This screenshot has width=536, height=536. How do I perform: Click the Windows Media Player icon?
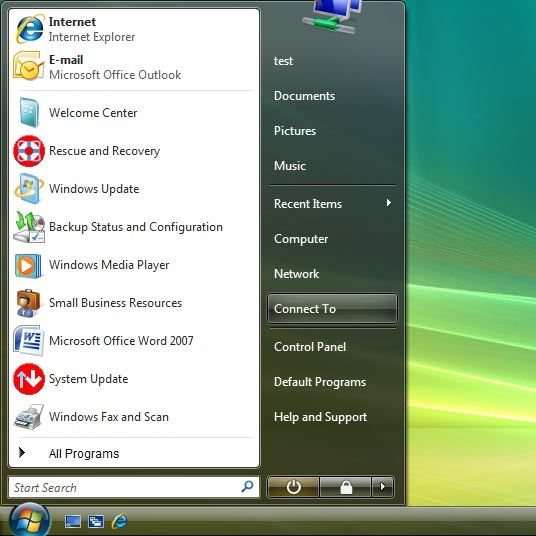(29, 265)
